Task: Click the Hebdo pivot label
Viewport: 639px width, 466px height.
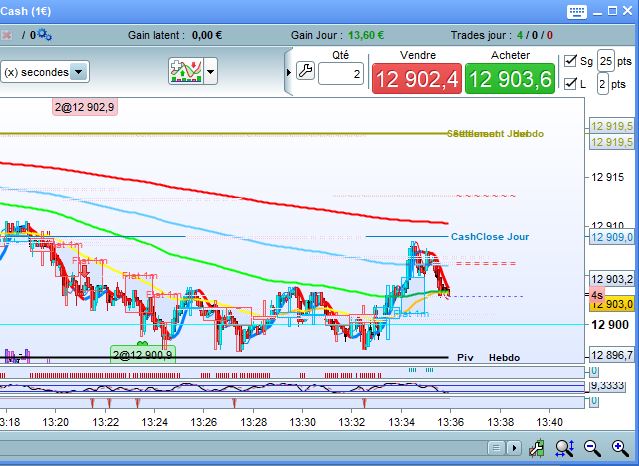Action: click(504, 358)
